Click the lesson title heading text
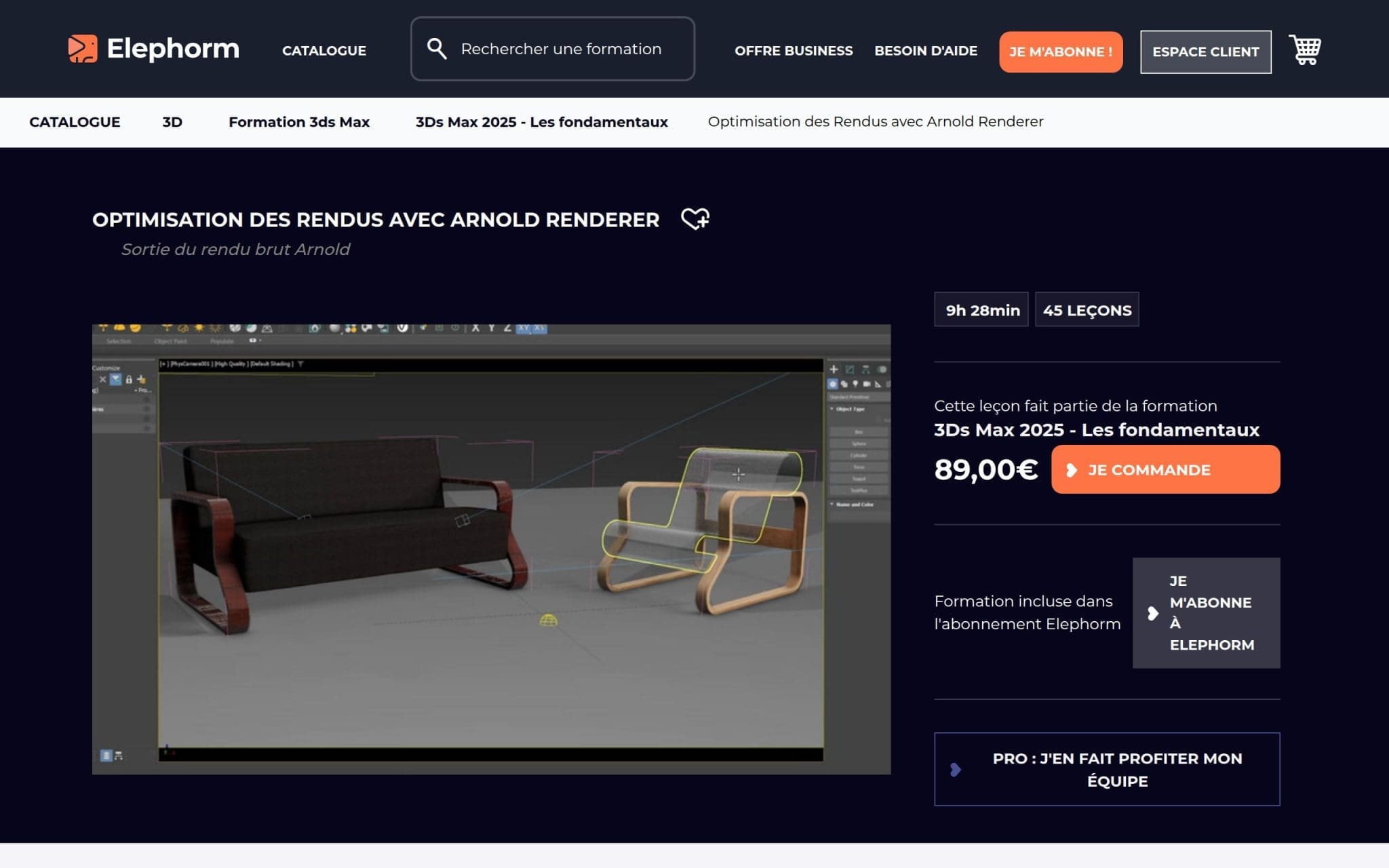This screenshot has width=1389, height=868. [376, 220]
